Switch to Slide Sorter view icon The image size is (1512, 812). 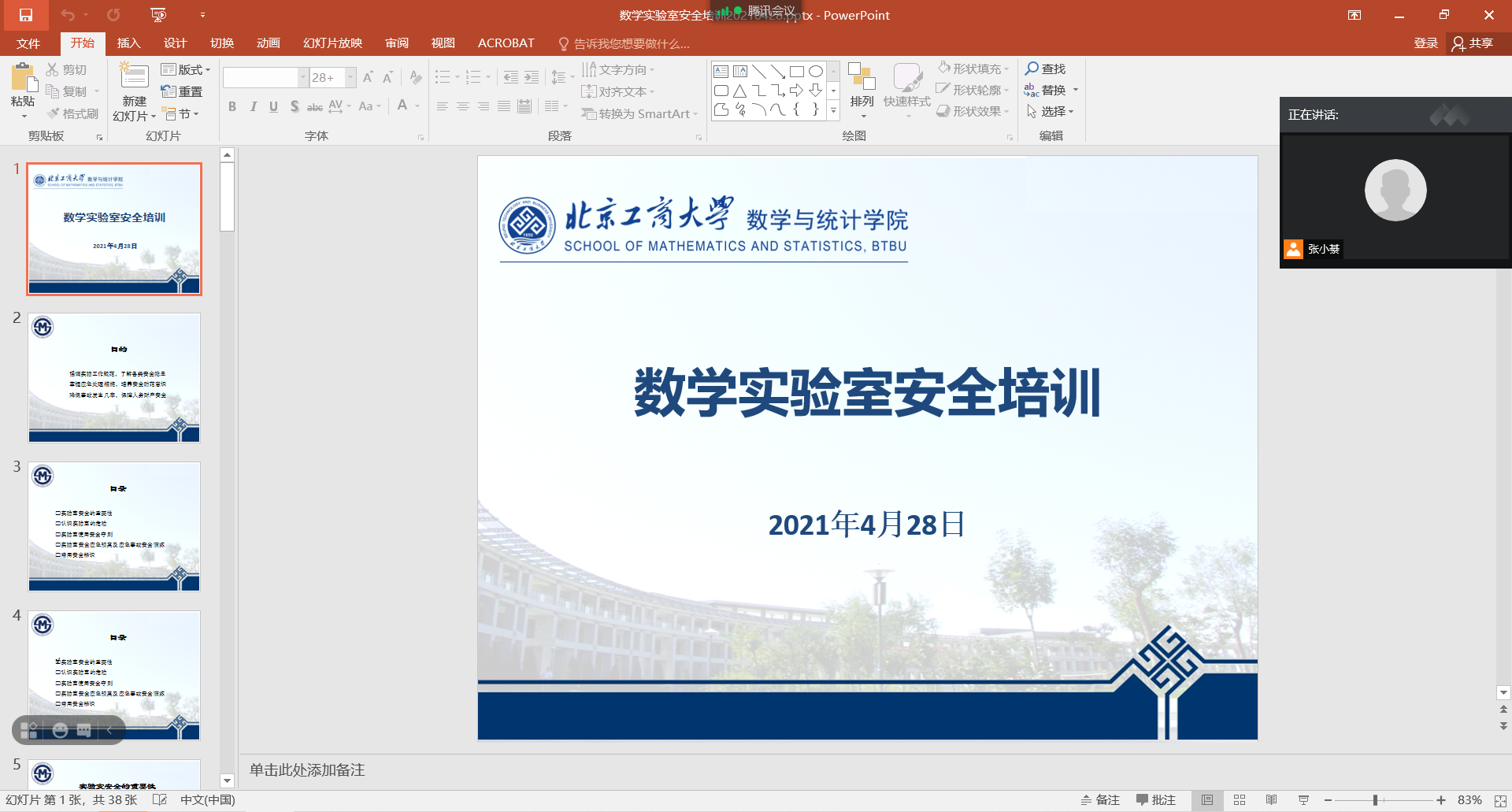[x=1239, y=800]
